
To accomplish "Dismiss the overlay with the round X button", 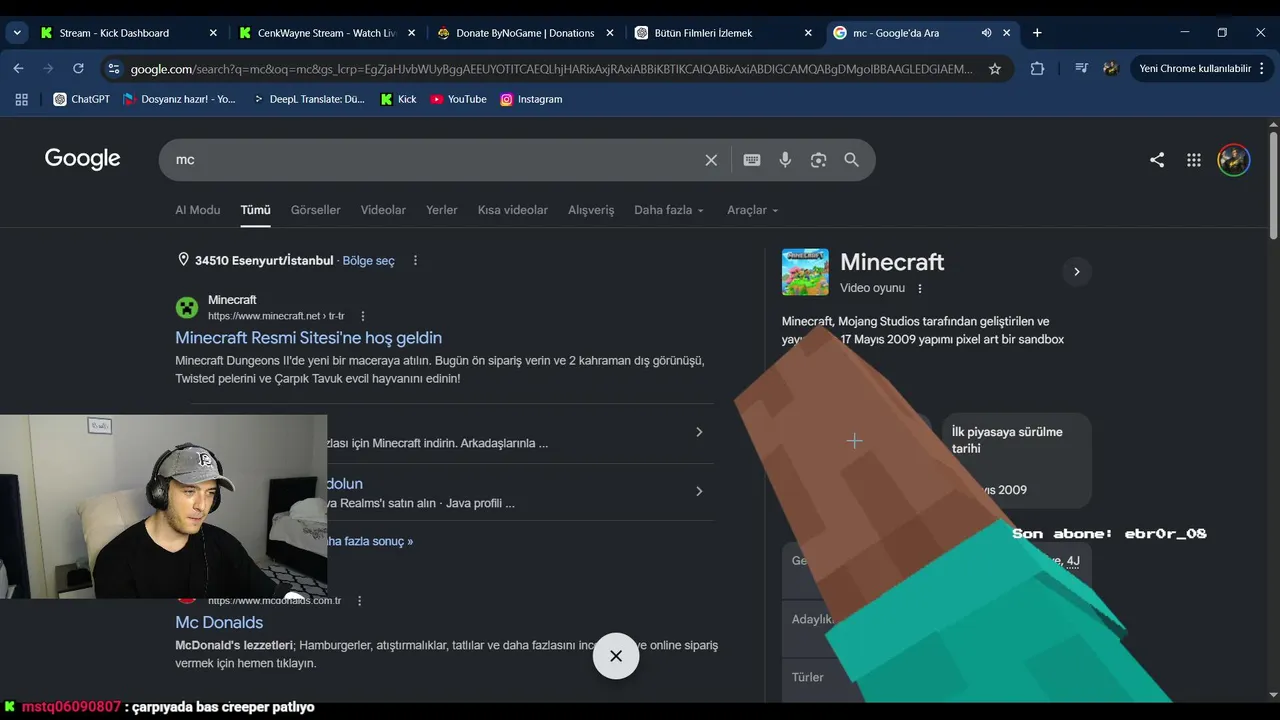I will [616, 656].
